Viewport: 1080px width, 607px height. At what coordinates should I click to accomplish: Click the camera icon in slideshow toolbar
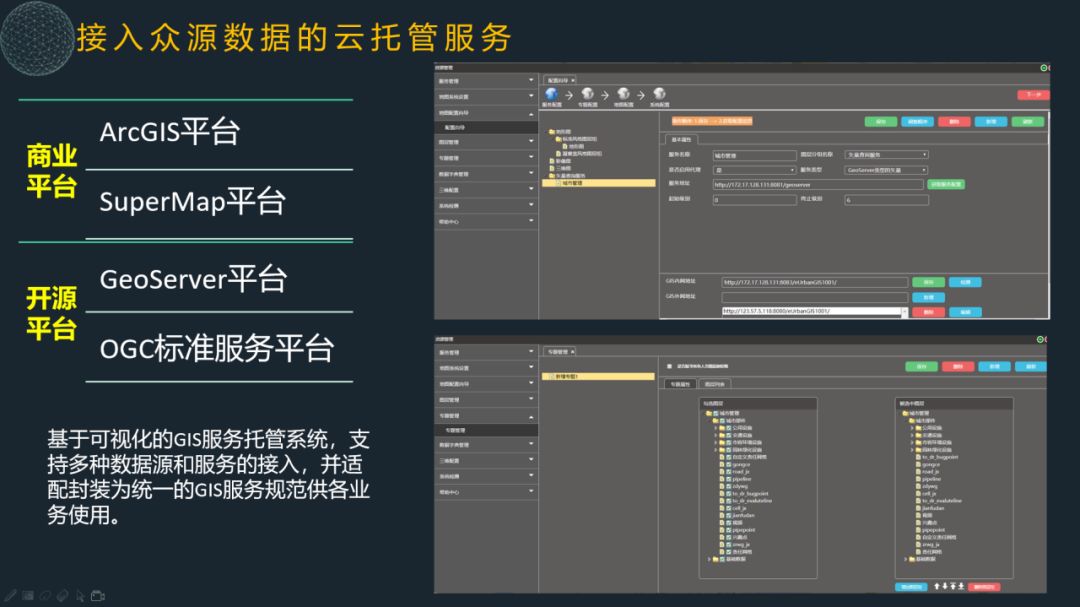point(98,595)
